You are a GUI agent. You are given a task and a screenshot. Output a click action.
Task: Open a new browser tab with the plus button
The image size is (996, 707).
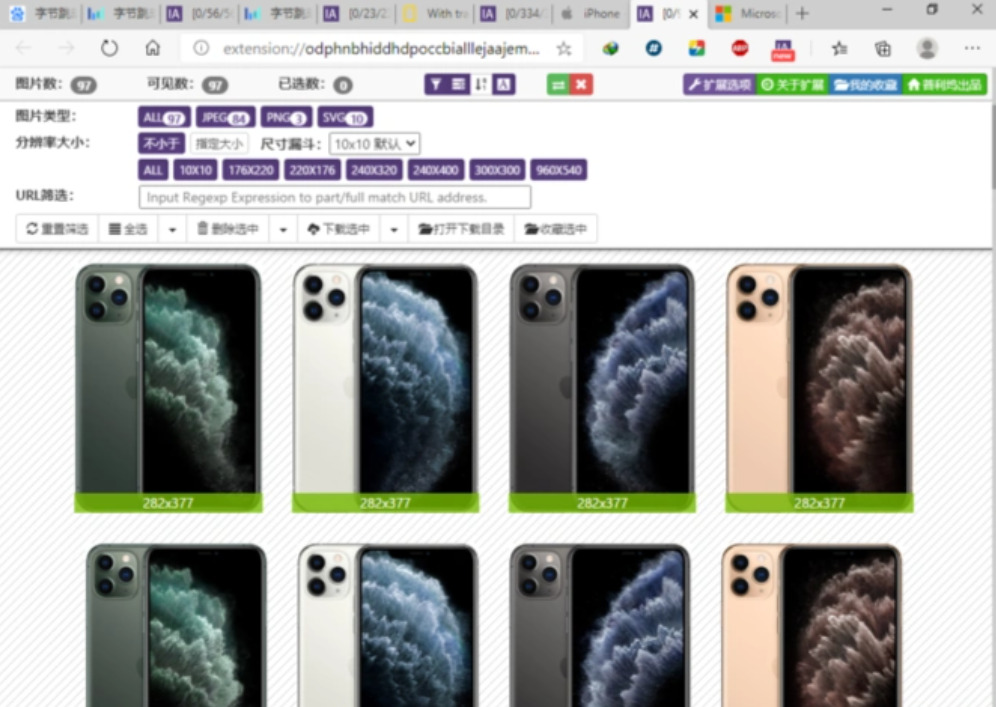(802, 13)
